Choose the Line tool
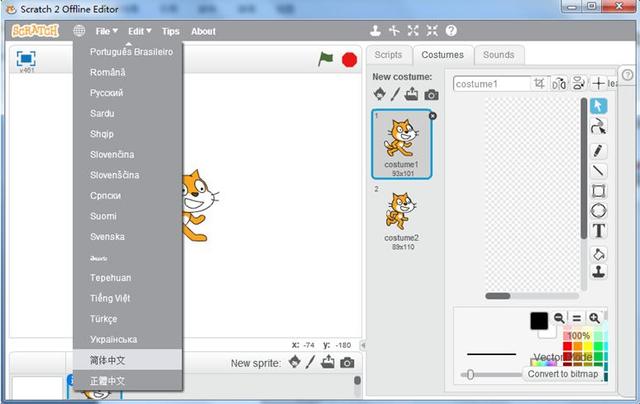 coord(598,170)
